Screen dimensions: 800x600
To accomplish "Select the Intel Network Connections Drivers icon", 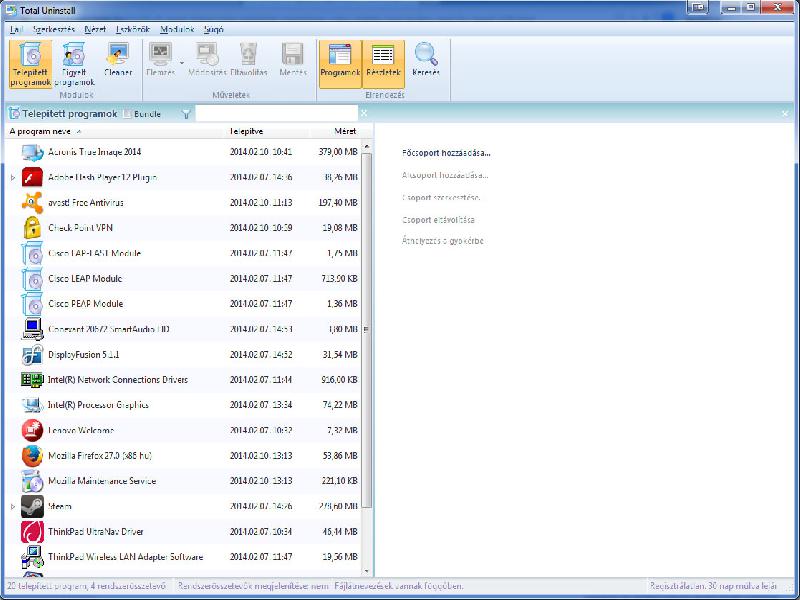I will [32, 380].
